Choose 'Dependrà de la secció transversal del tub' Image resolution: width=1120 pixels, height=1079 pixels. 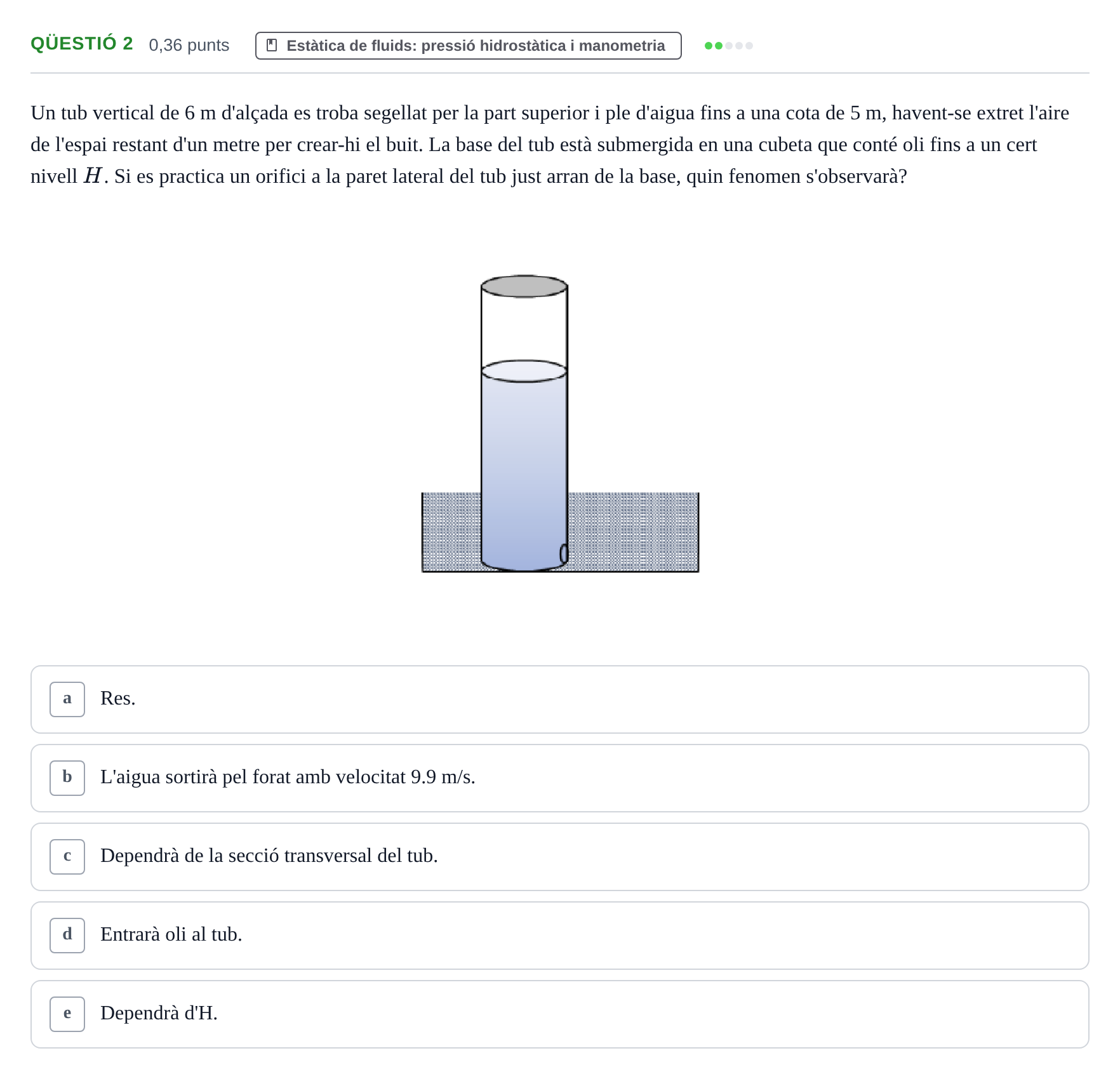click(560, 857)
